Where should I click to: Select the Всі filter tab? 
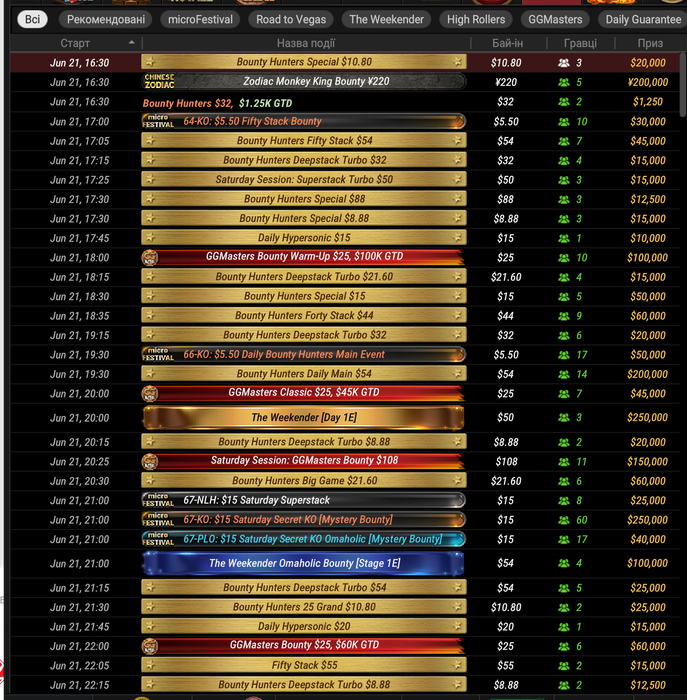tap(32, 20)
